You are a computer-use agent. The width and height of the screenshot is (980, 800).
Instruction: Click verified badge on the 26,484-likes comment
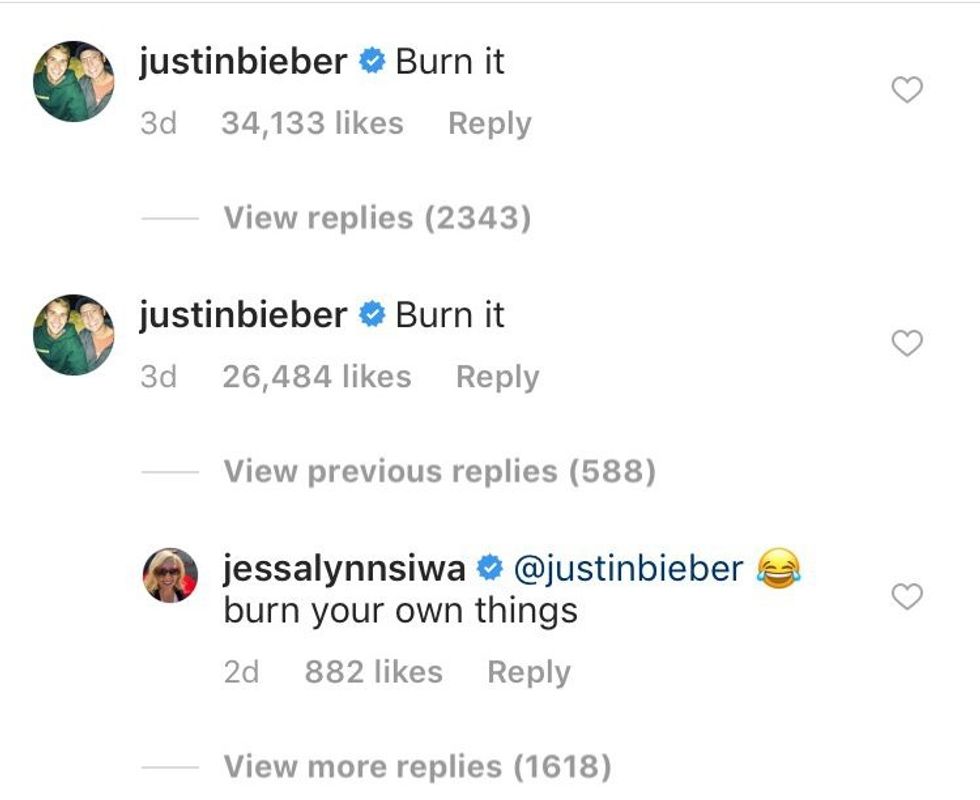point(372,315)
